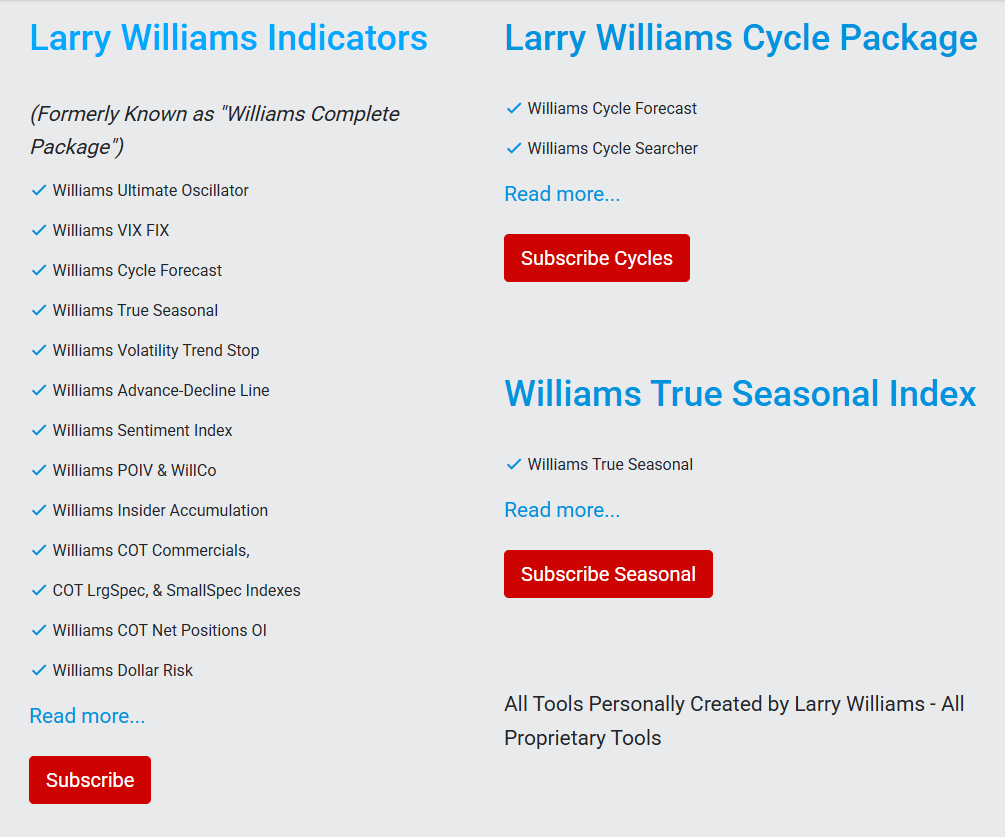1005x837 pixels.
Task: Click the Williams True Seasonal Index heading
Action: pos(740,393)
